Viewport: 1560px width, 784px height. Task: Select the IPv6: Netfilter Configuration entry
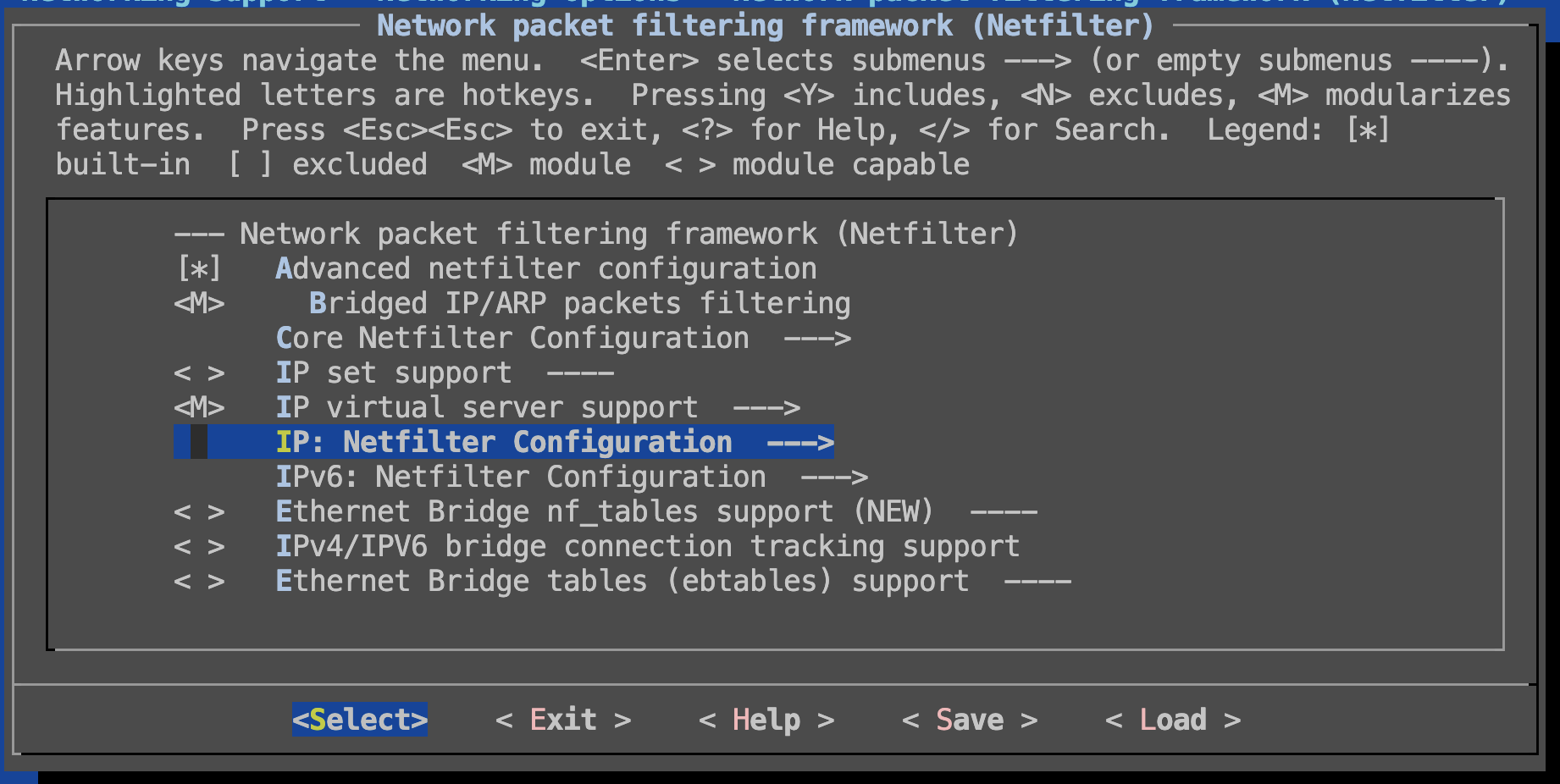520,478
